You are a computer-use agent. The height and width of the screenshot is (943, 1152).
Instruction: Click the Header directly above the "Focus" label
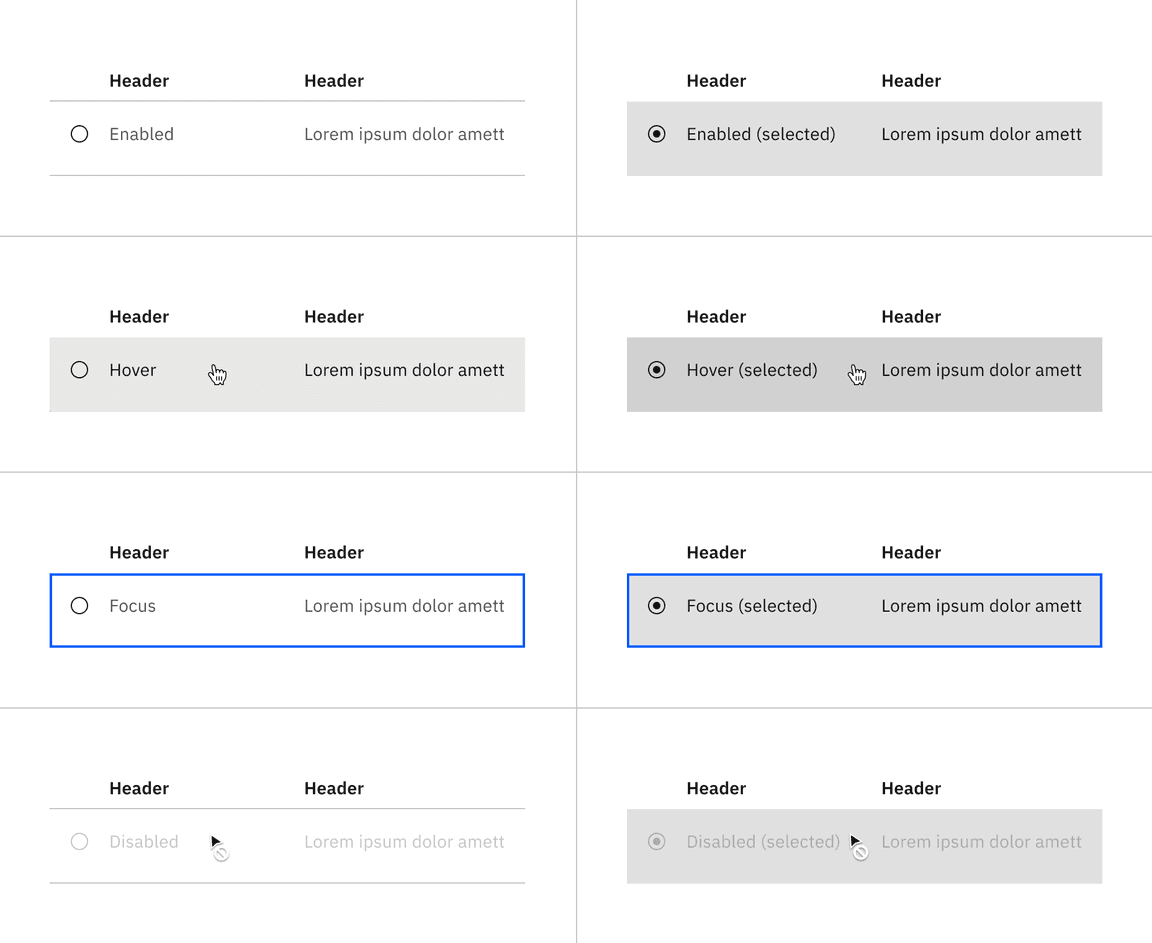pyautogui.click(x=139, y=552)
